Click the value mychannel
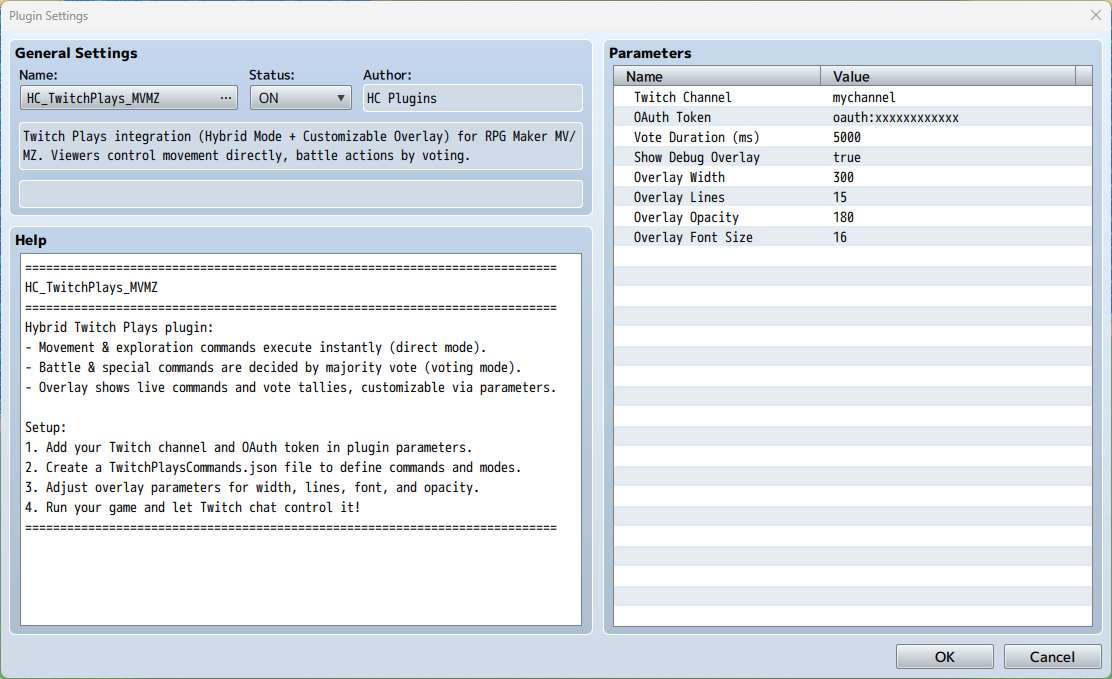1112x679 pixels. tap(864, 97)
